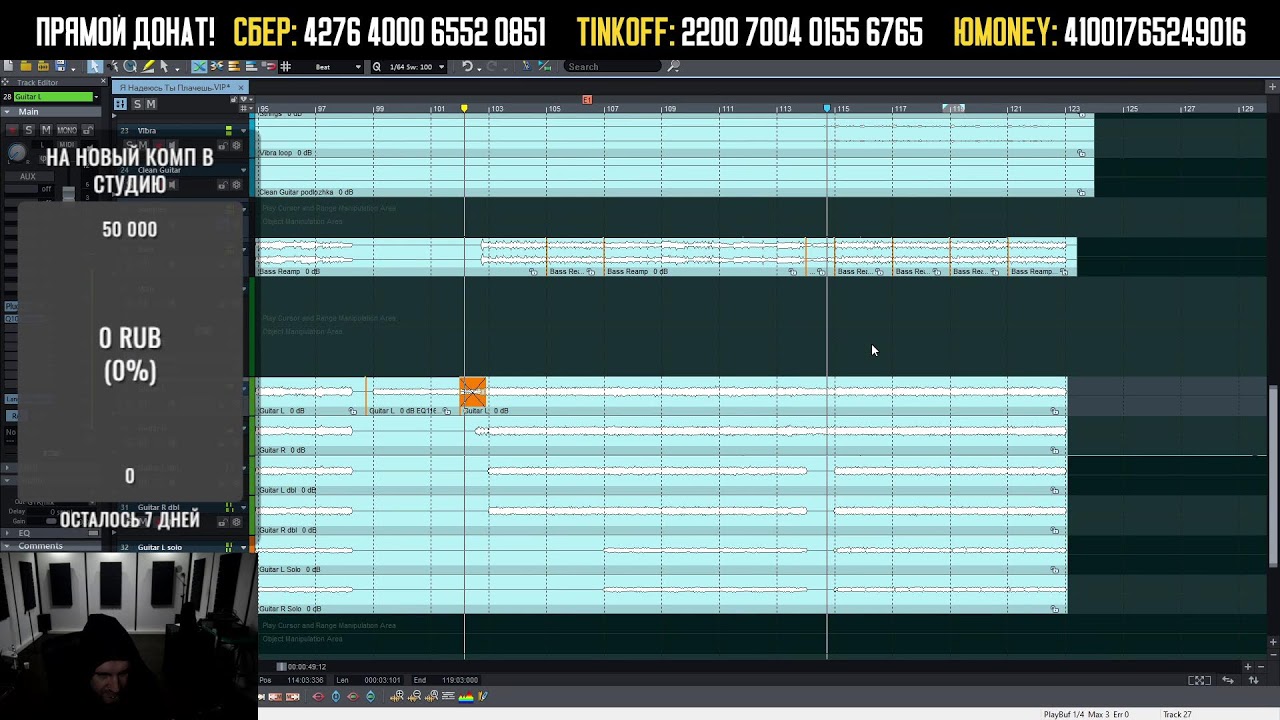Image resolution: width=1280 pixels, height=720 pixels.
Task: Close the Track Editor panel
Action: click(103, 81)
